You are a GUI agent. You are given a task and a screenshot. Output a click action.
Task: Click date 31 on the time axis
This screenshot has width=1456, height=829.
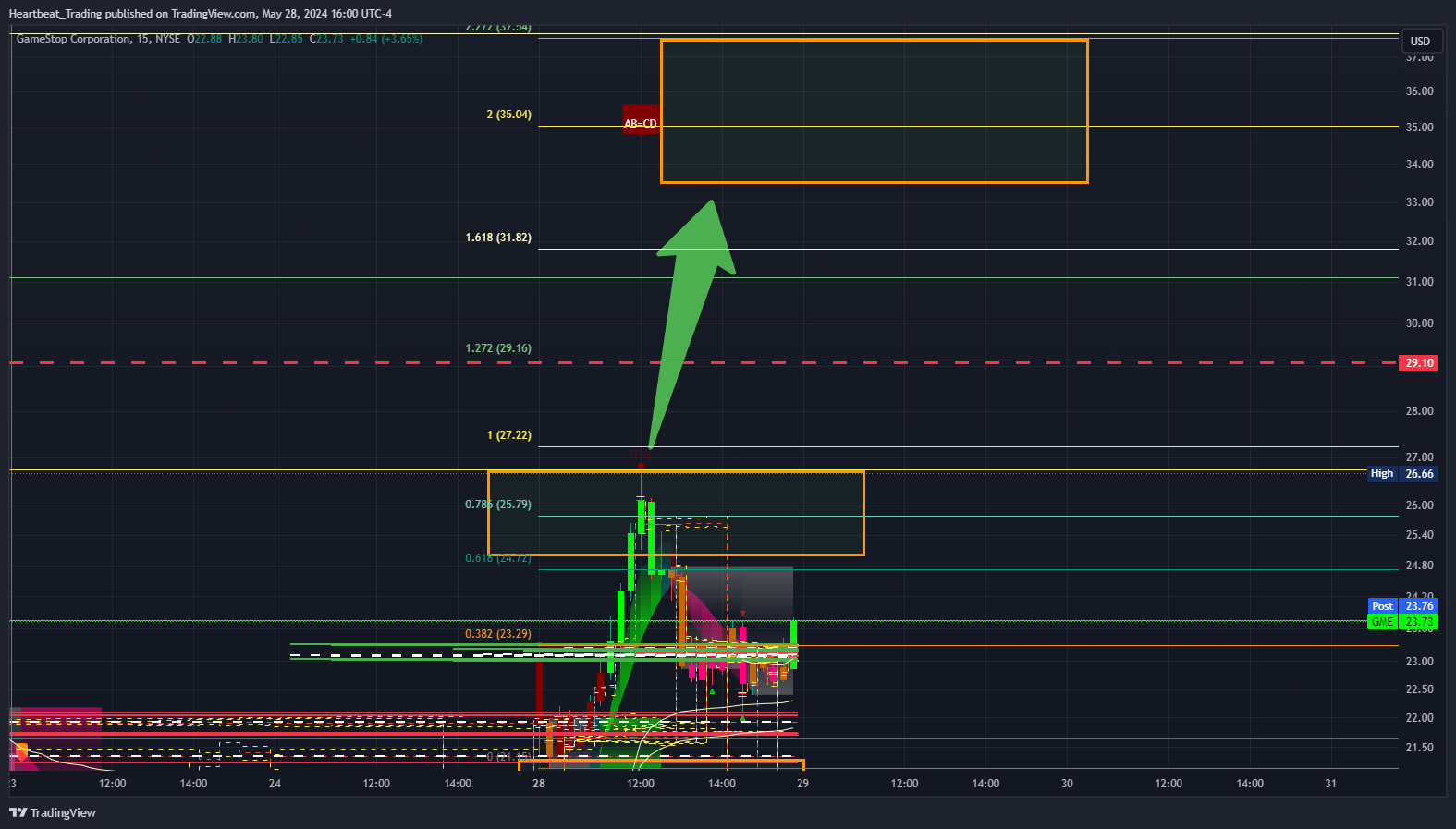(x=1330, y=784)
